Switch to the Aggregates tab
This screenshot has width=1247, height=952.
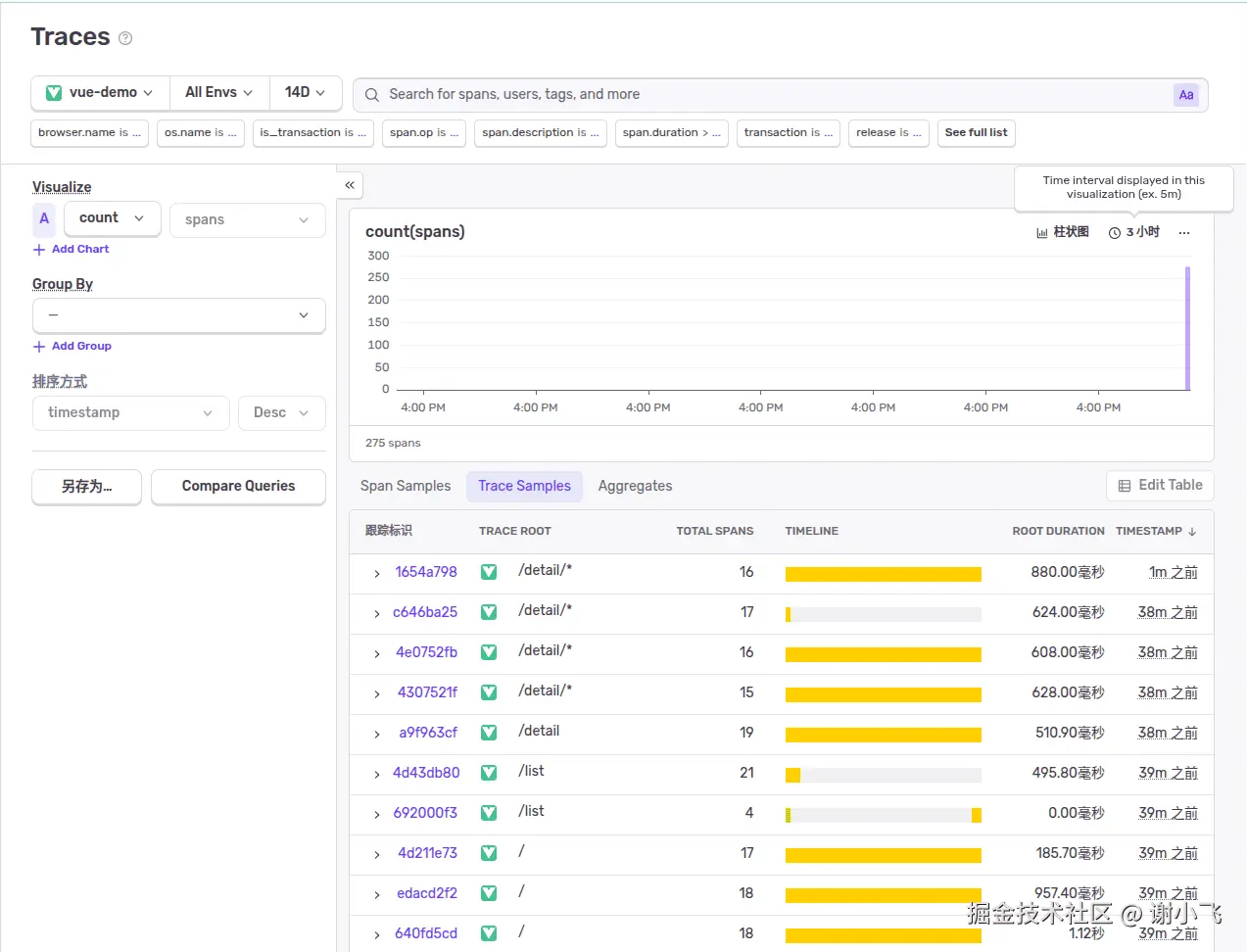coord(635,487)
